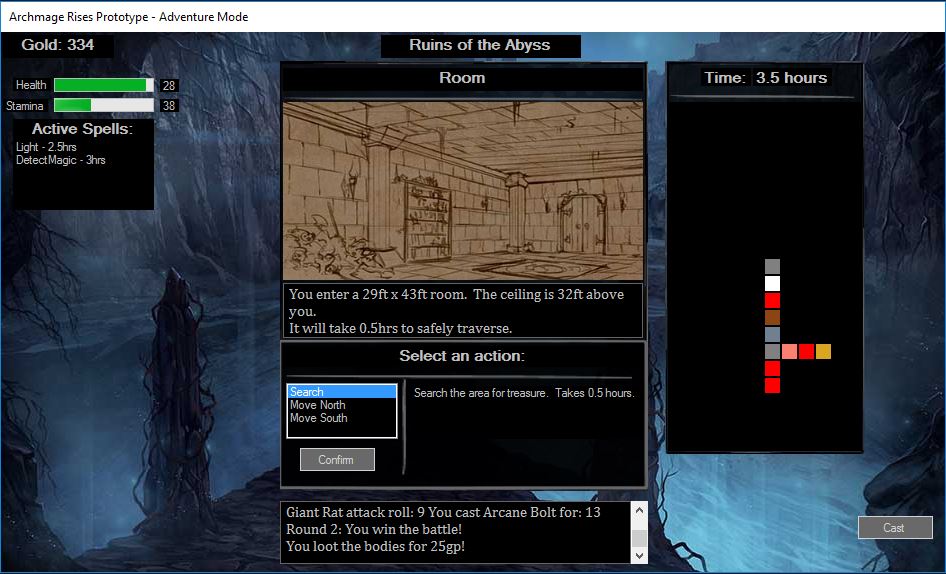Select Search in the action list
This screenshot has width=946, height=574.
point(341,392)
